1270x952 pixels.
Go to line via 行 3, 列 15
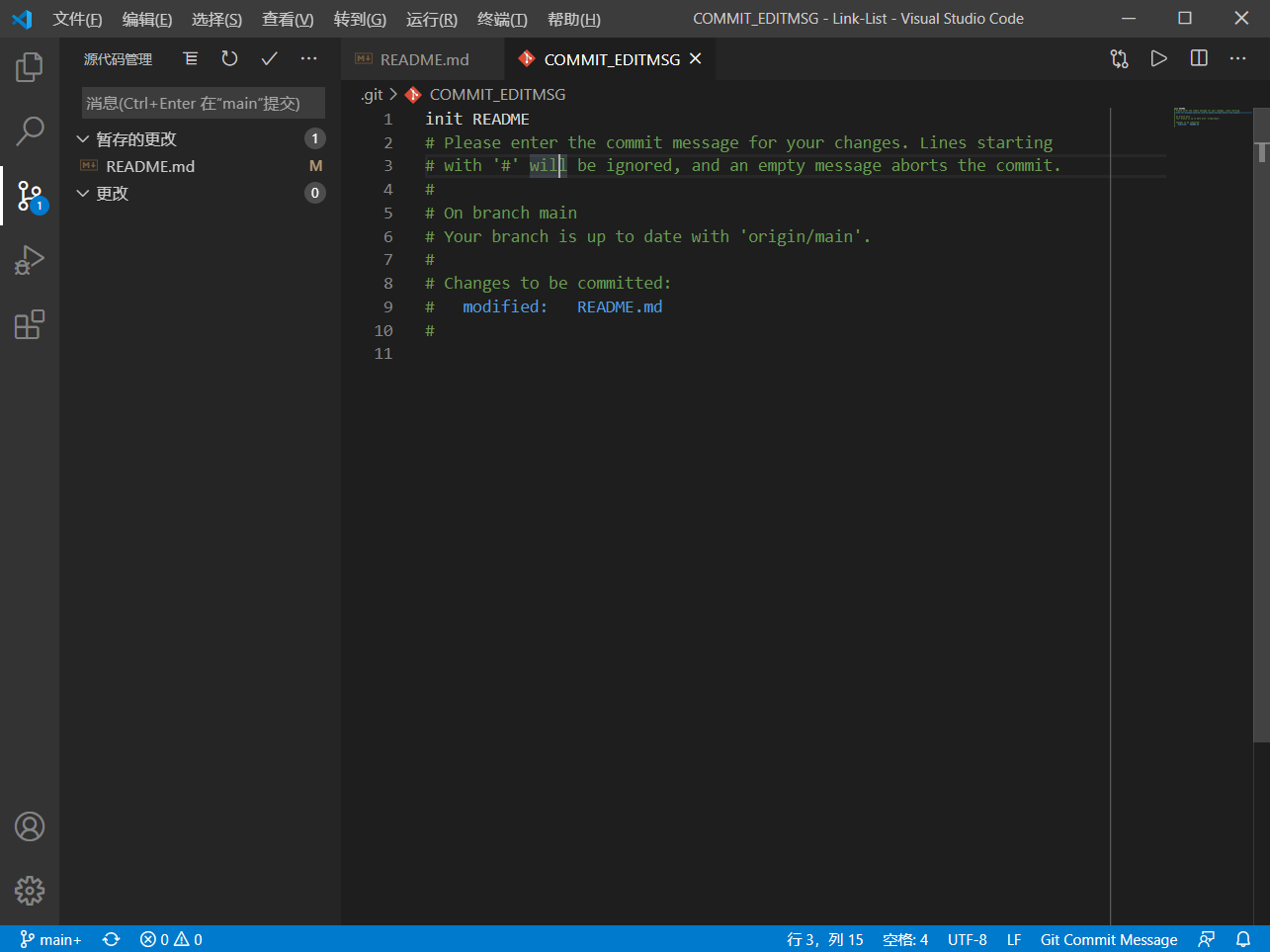(x=825, y=939)
